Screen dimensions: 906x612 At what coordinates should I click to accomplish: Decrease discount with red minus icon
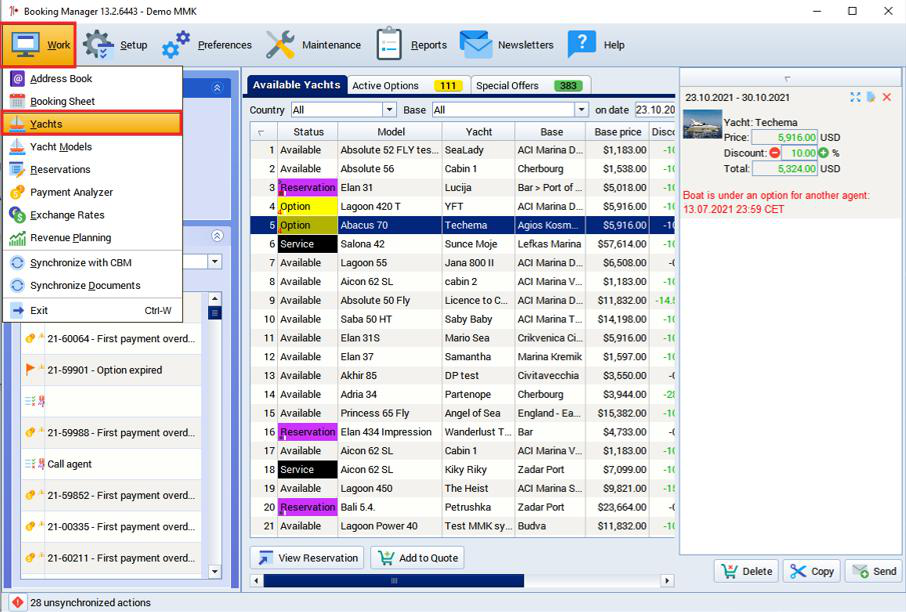pos(775,153)
